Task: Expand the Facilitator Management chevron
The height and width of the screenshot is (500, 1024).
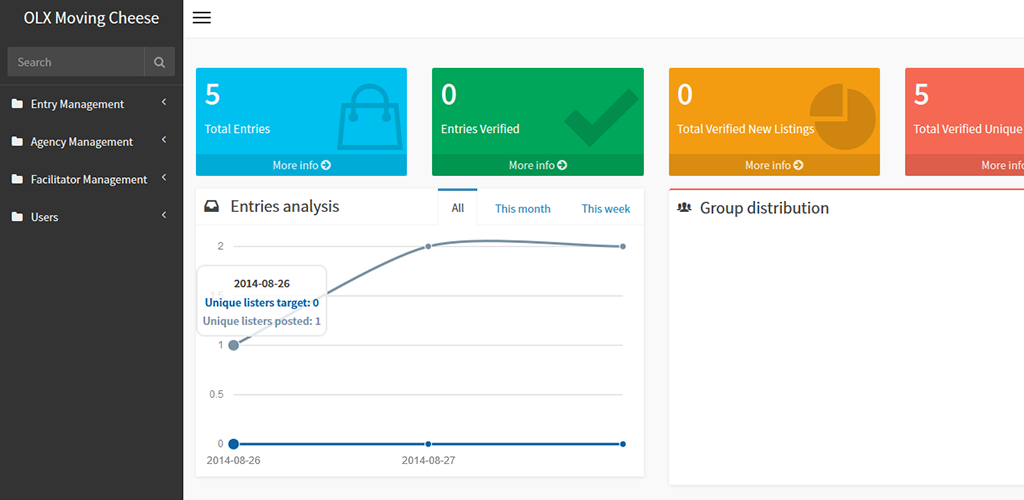Action: click(163, 179)
